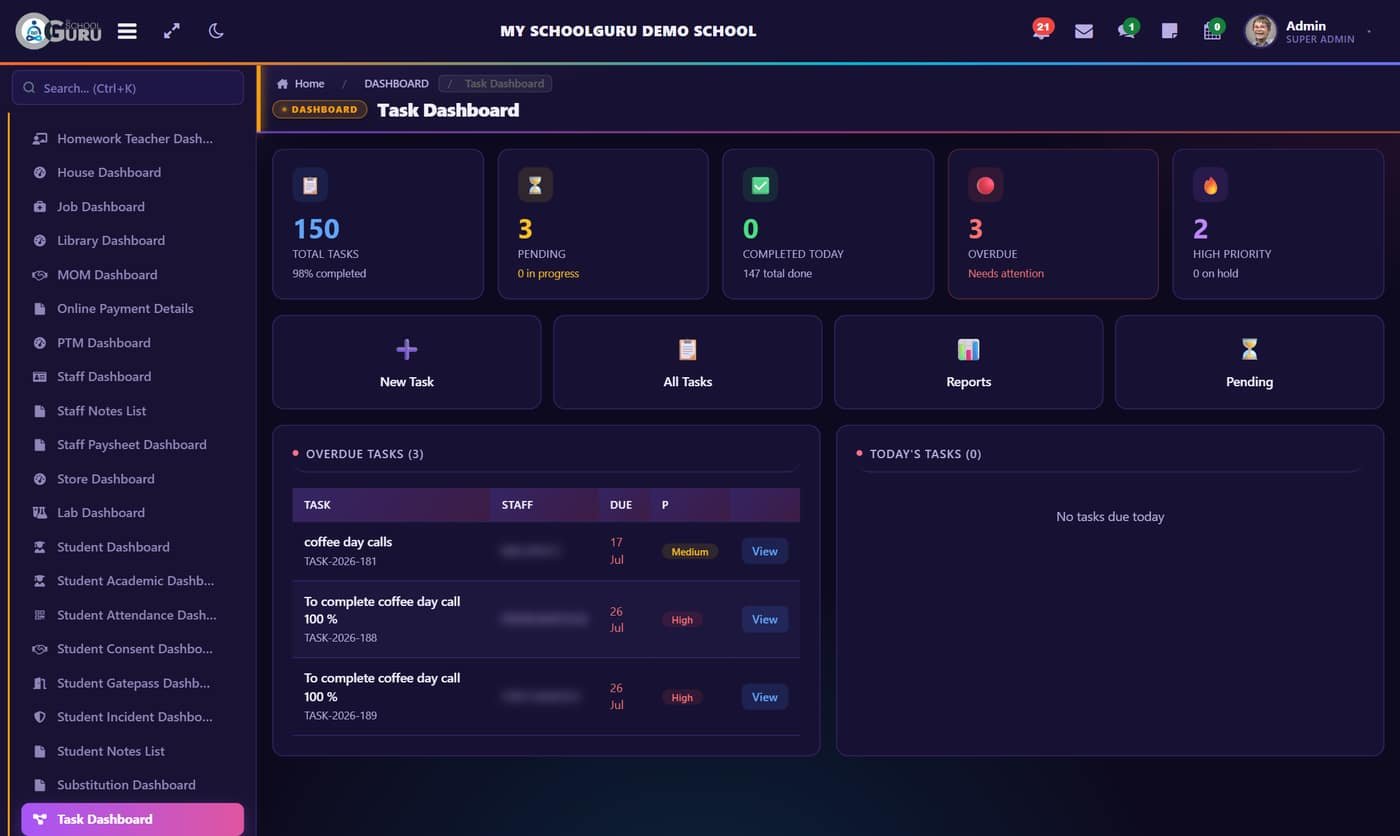Click the Lab Dashboard flask icon
Screen dimensions: 1400x836
40,513
